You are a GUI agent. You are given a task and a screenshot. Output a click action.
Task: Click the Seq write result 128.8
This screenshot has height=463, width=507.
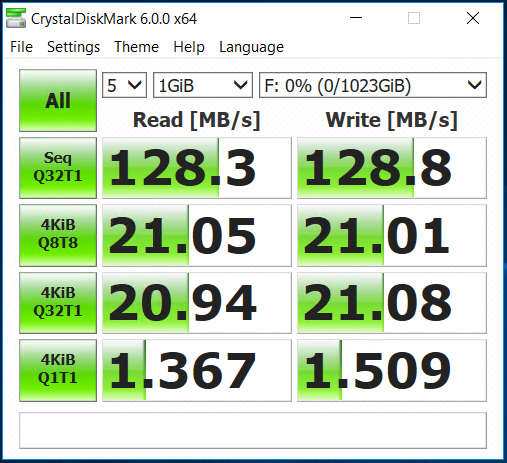392,168
